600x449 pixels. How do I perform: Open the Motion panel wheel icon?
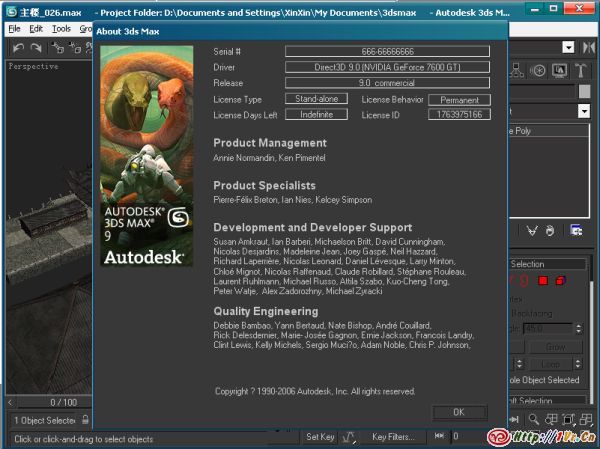click(x=538, y=71)
